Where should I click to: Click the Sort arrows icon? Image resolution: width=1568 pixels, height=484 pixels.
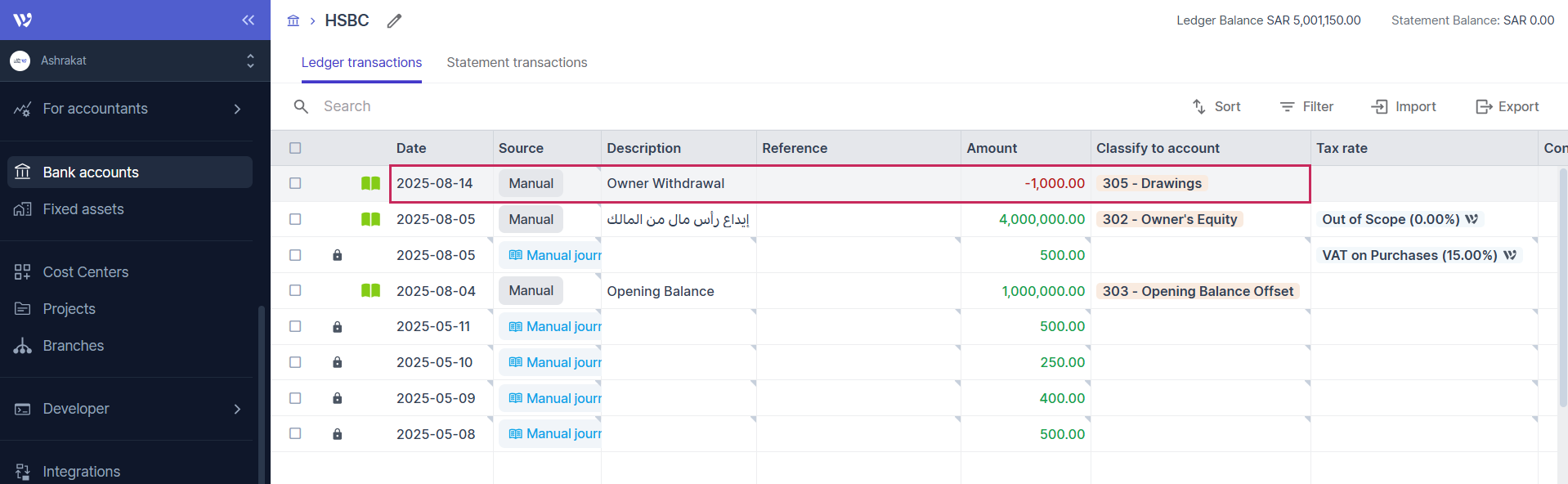click(x=1198, y=107)
